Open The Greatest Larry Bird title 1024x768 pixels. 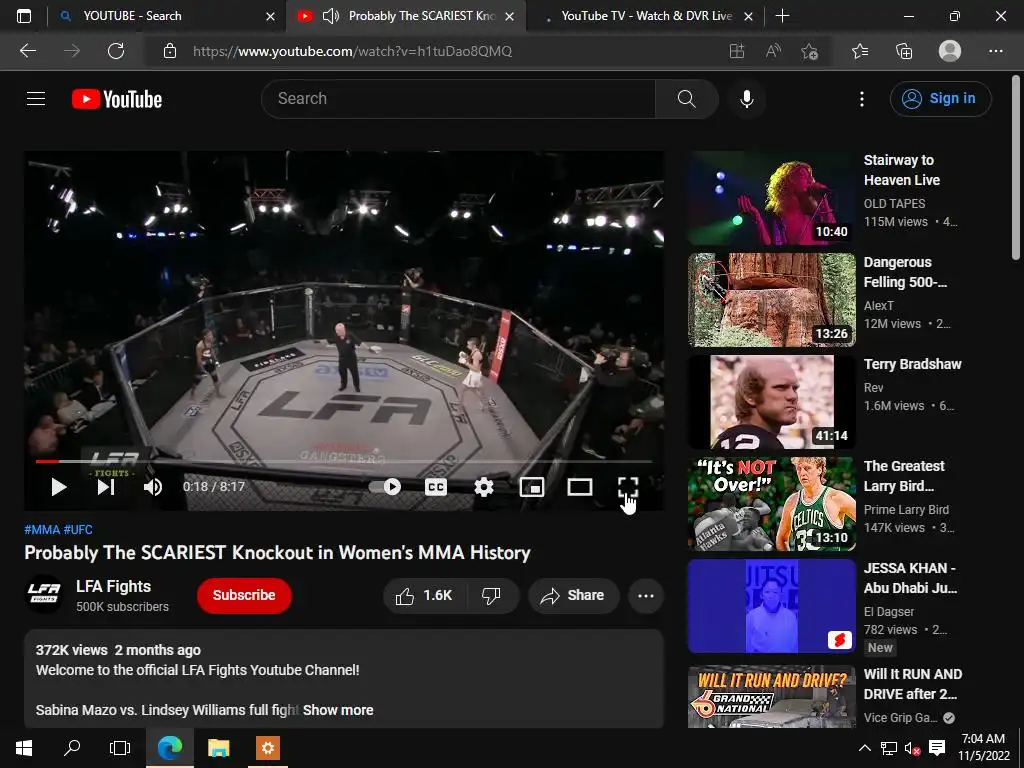coord(904,476)
